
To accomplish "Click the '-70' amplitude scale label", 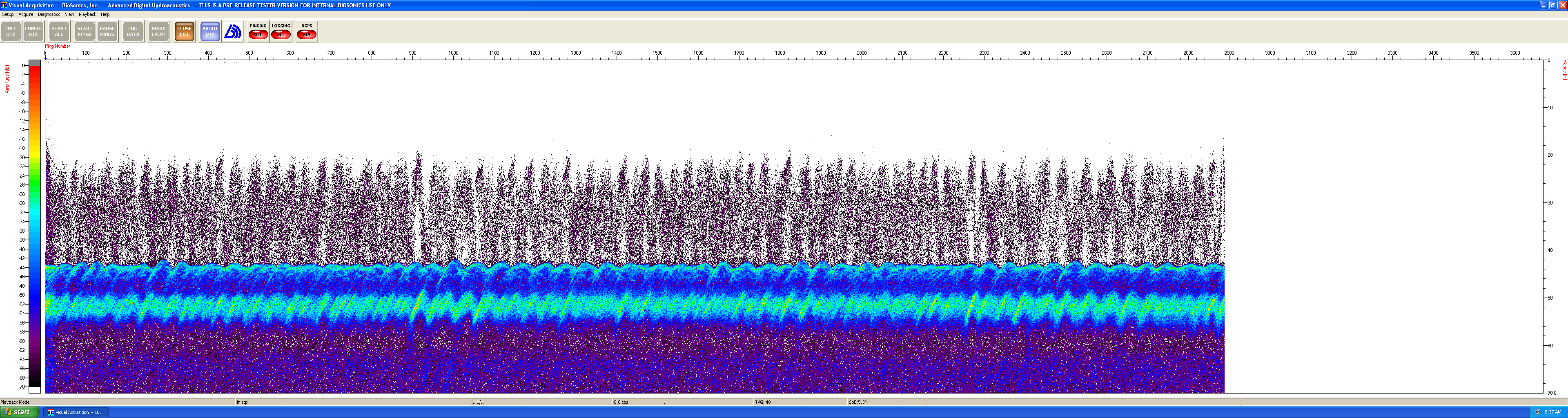I will (22, 387).
